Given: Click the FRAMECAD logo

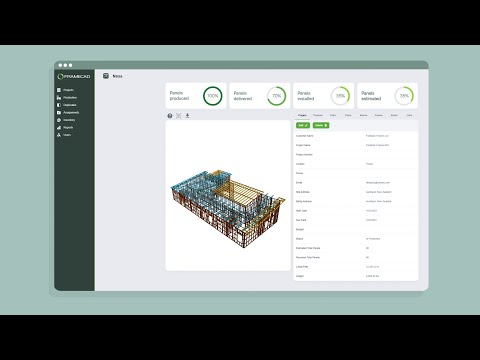Looking at the screenshot, I should tap(74, 76).
